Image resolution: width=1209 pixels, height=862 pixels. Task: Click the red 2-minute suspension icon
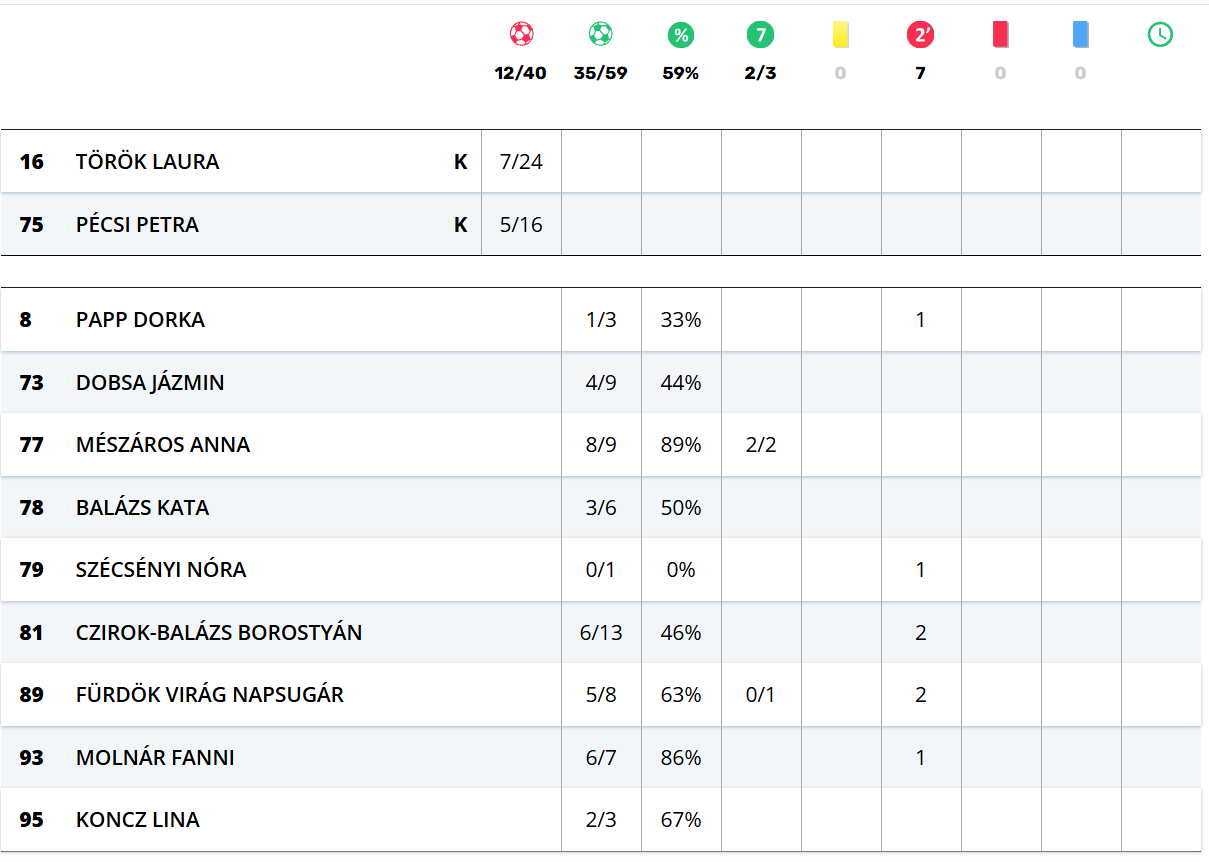pos(920,36)
